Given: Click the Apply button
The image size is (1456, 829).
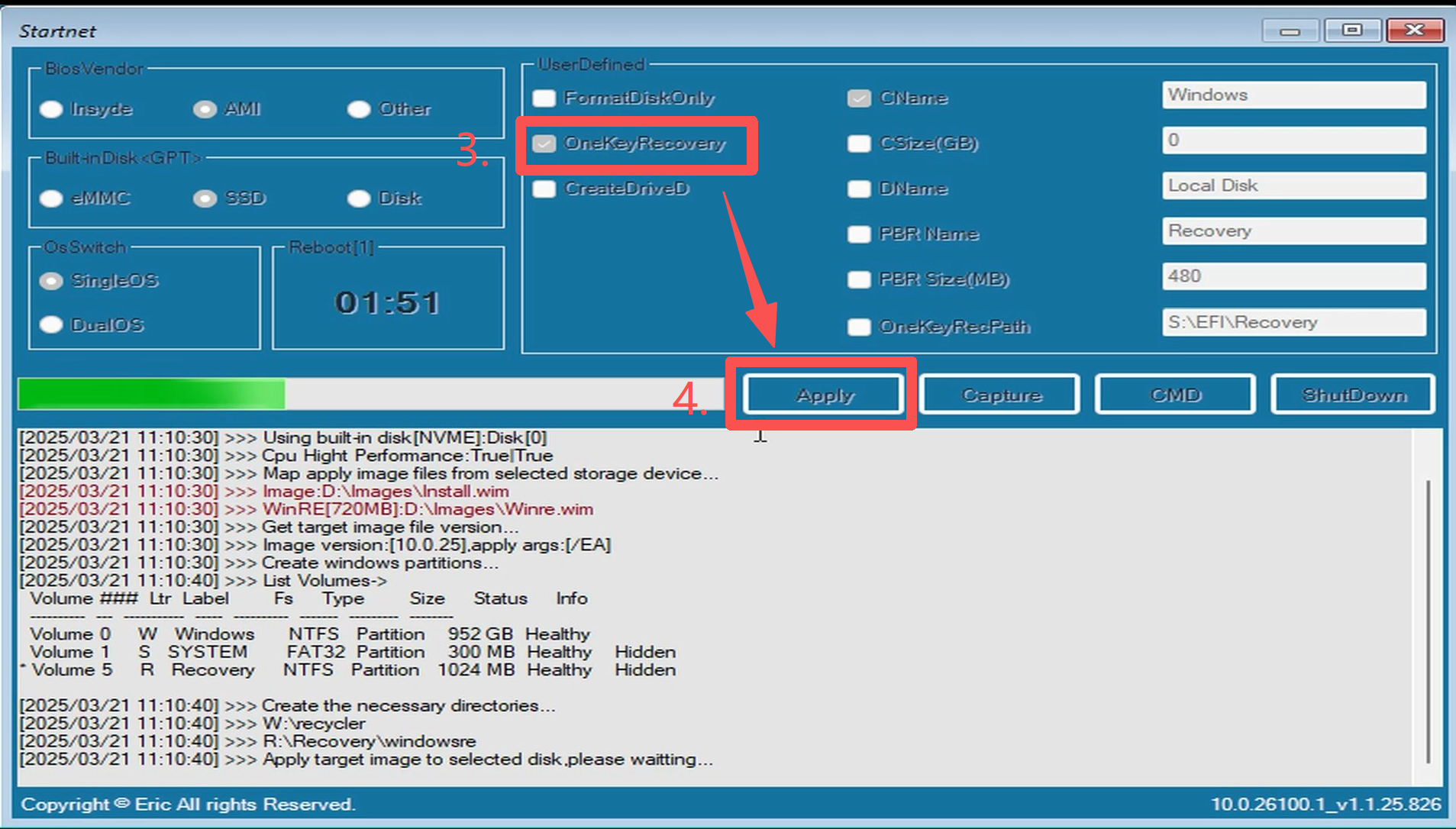Looking at the screenshot, I should pyautogui.click(x=825, y=395).
